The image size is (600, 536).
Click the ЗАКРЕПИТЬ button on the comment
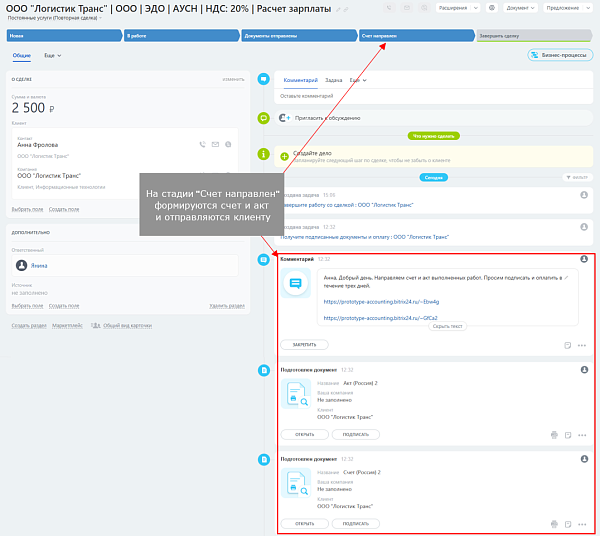(x=304, y=345)
